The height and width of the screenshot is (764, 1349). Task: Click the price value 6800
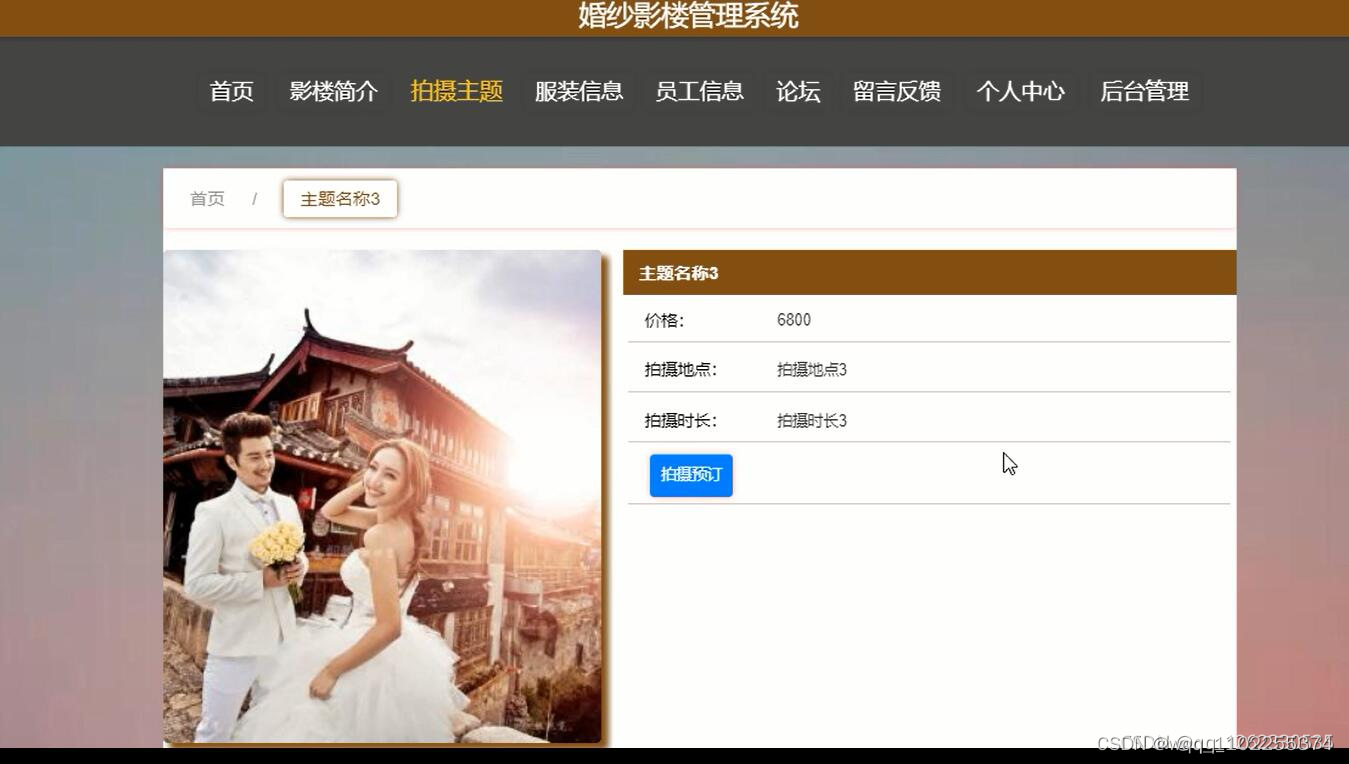[x=793, y=319]
